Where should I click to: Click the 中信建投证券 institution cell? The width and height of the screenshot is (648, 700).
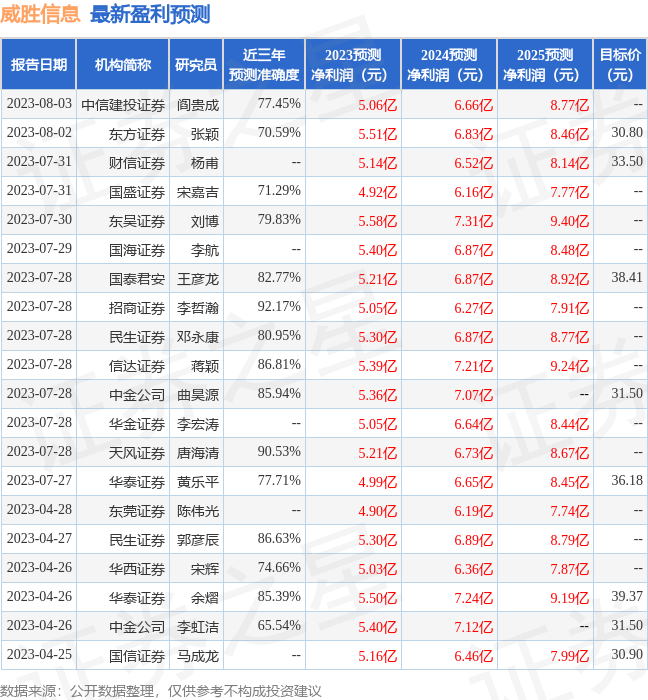123,105
